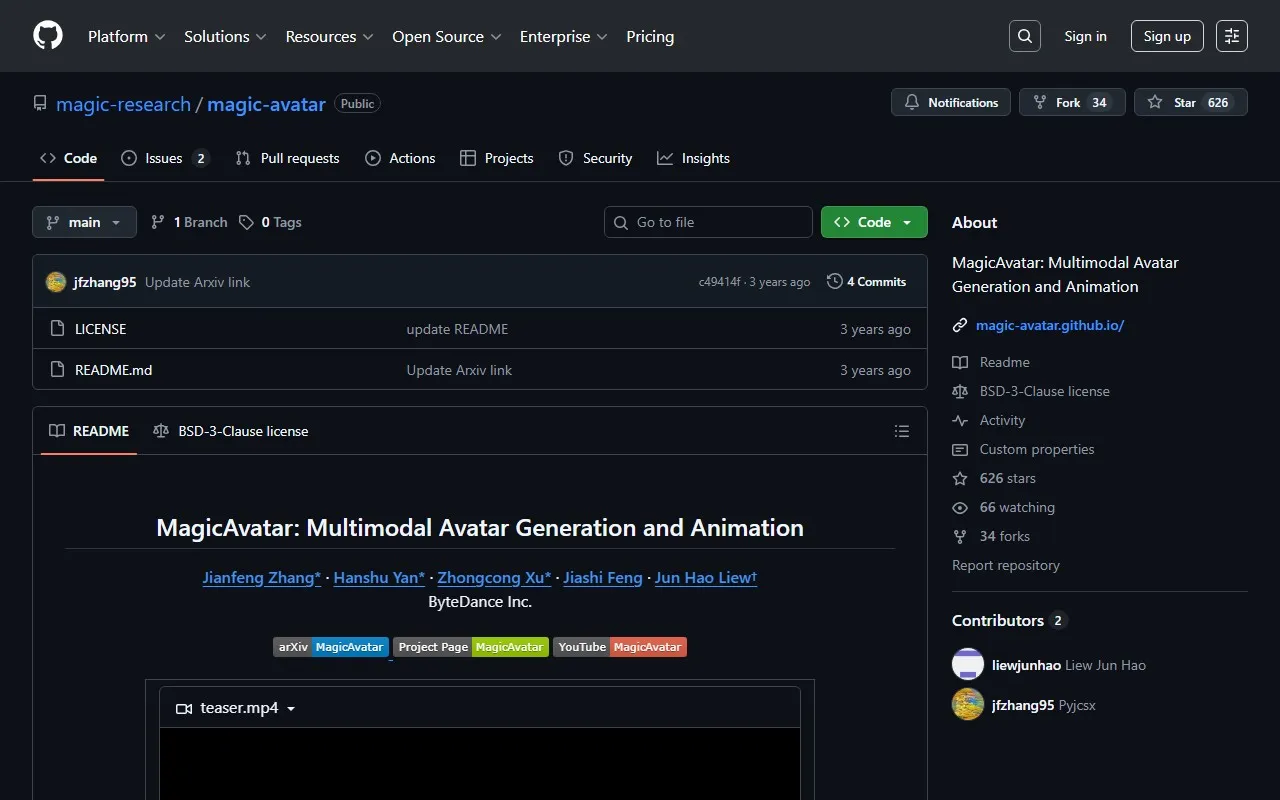Open the magic-avatar.github.io link
Viewport: 1280px width, 800px height.
(x=1050, y=325)
